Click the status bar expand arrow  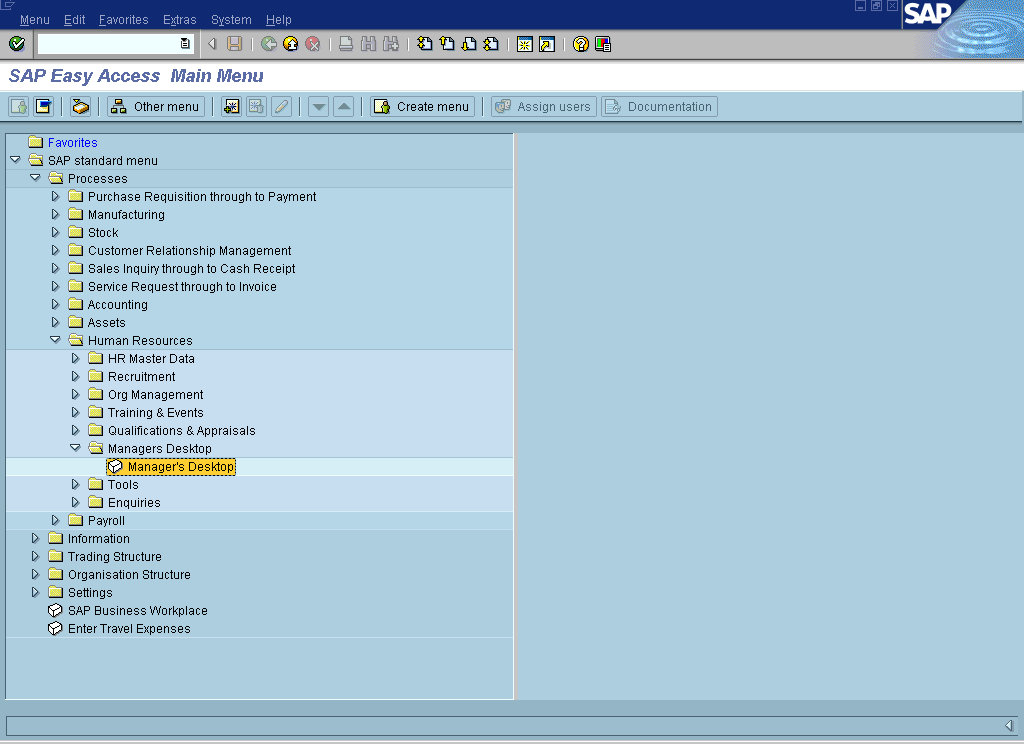(x=1009, y=725)
